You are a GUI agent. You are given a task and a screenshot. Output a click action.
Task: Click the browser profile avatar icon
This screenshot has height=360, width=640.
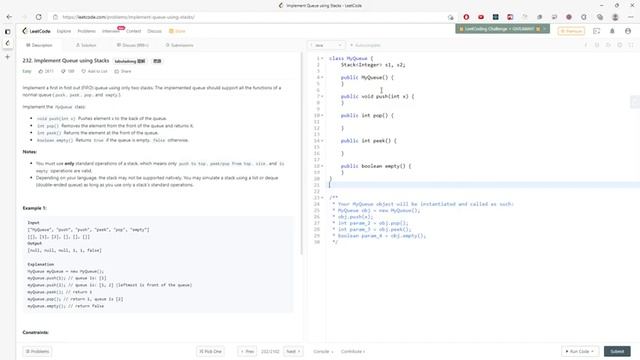click(615, 17)
